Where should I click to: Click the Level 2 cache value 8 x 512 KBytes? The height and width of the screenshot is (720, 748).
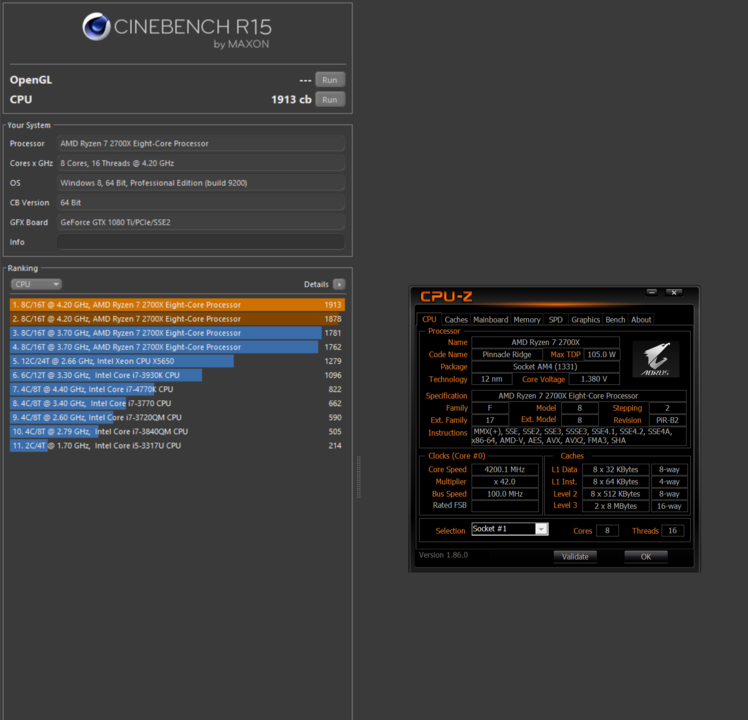pyautogui.click(x=615, y=494)
